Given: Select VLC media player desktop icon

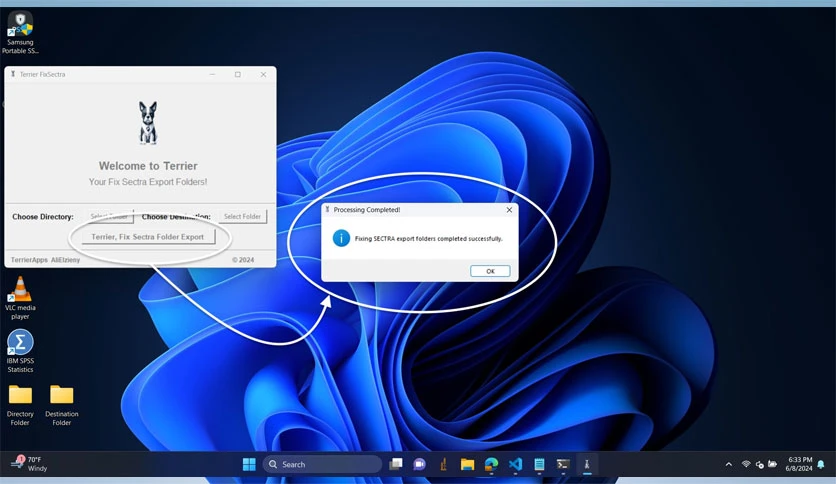Looking at the screenshot, I should [x=20, y=298].
